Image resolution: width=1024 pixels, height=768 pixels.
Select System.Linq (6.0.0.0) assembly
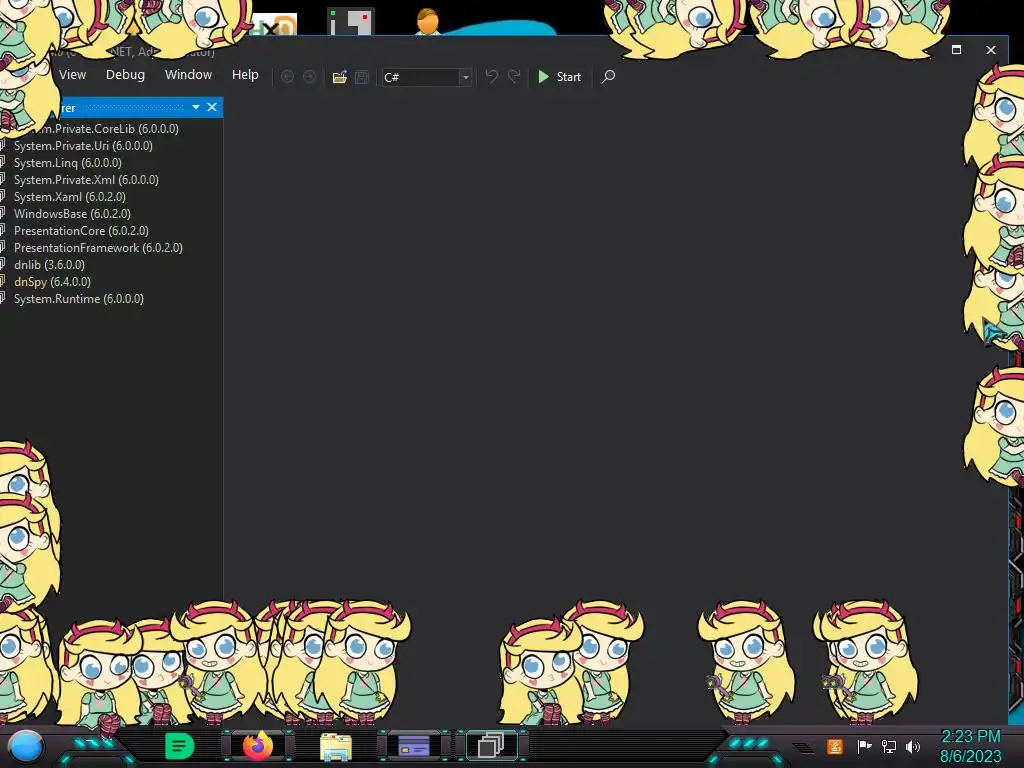click(68, 163)
